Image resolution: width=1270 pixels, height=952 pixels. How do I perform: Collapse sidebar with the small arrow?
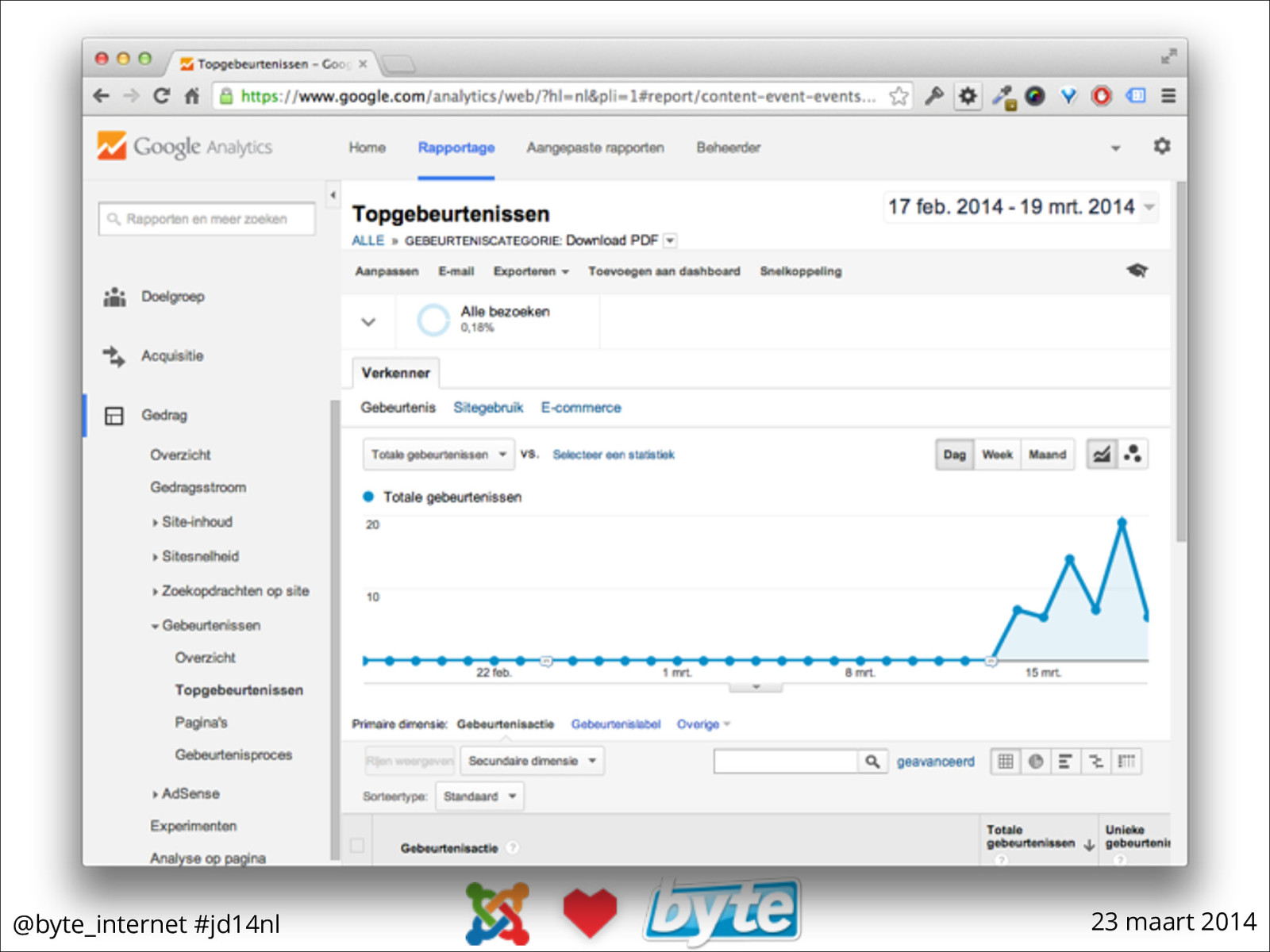333,194
